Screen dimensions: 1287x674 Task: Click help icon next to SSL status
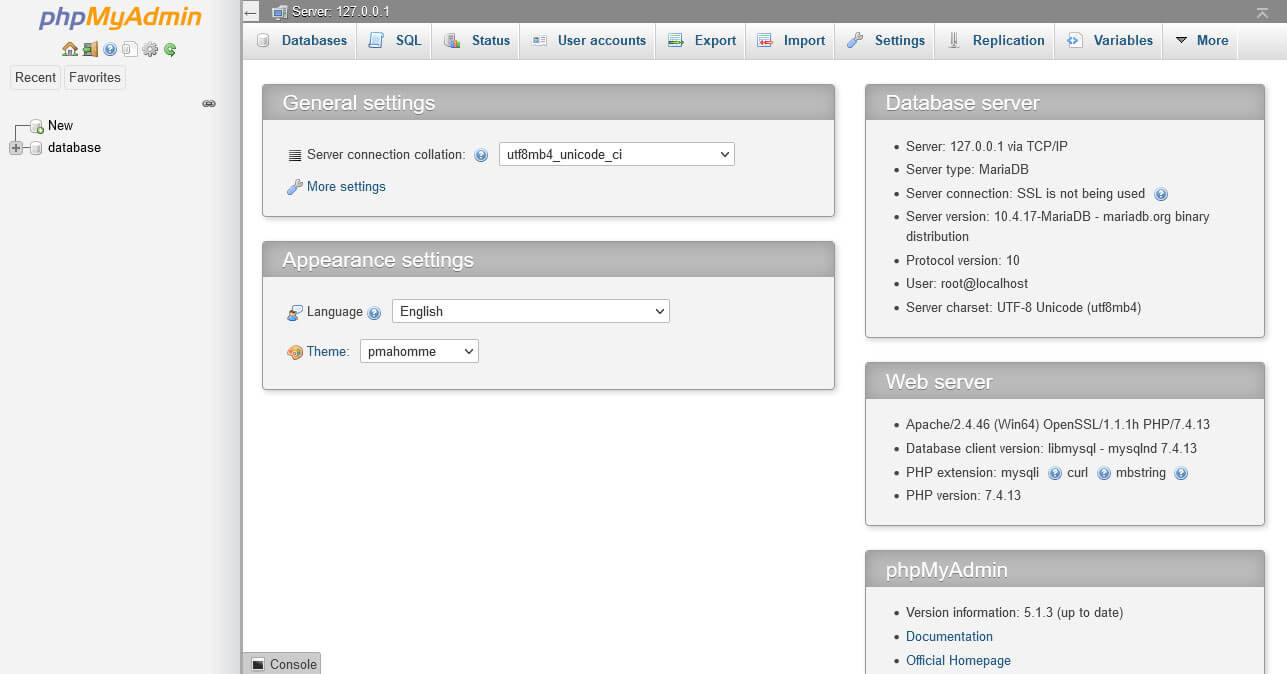click(x=1161, y=194)
